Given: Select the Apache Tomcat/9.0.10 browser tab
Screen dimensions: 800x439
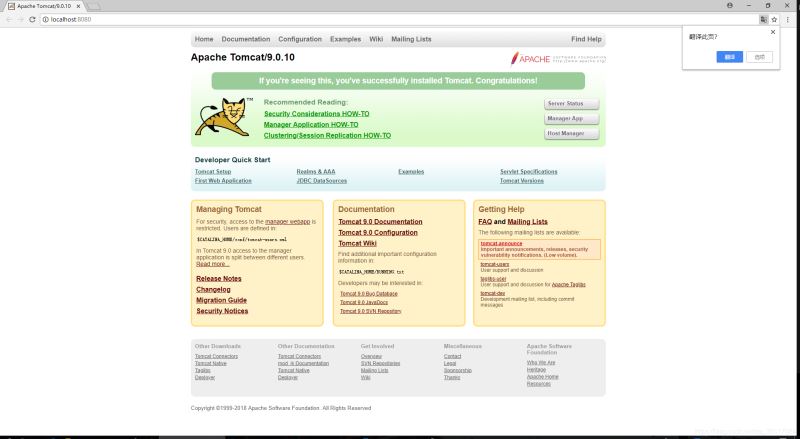Looking at the screenshot, I should pos(44,6).
